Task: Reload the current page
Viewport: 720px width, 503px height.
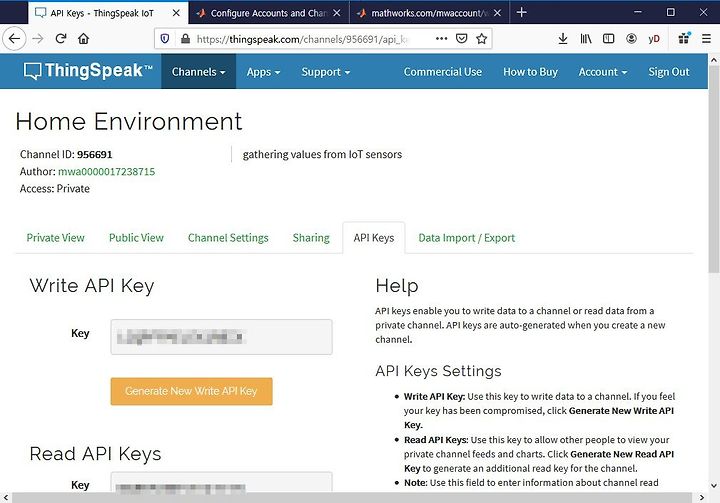Action: pos(61,39)
